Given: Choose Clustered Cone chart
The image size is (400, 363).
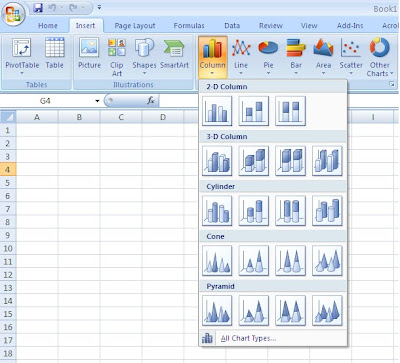Looking at the screenshot, I should (x=217, y=261).
